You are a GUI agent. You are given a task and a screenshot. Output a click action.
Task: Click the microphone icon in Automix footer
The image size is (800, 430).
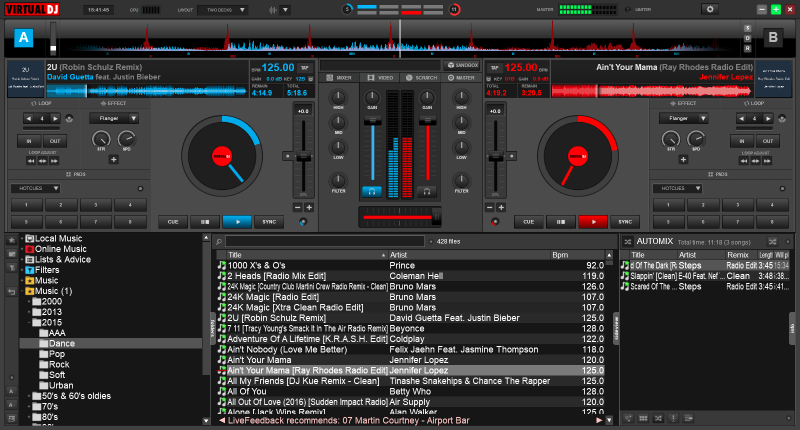(673, 418)
